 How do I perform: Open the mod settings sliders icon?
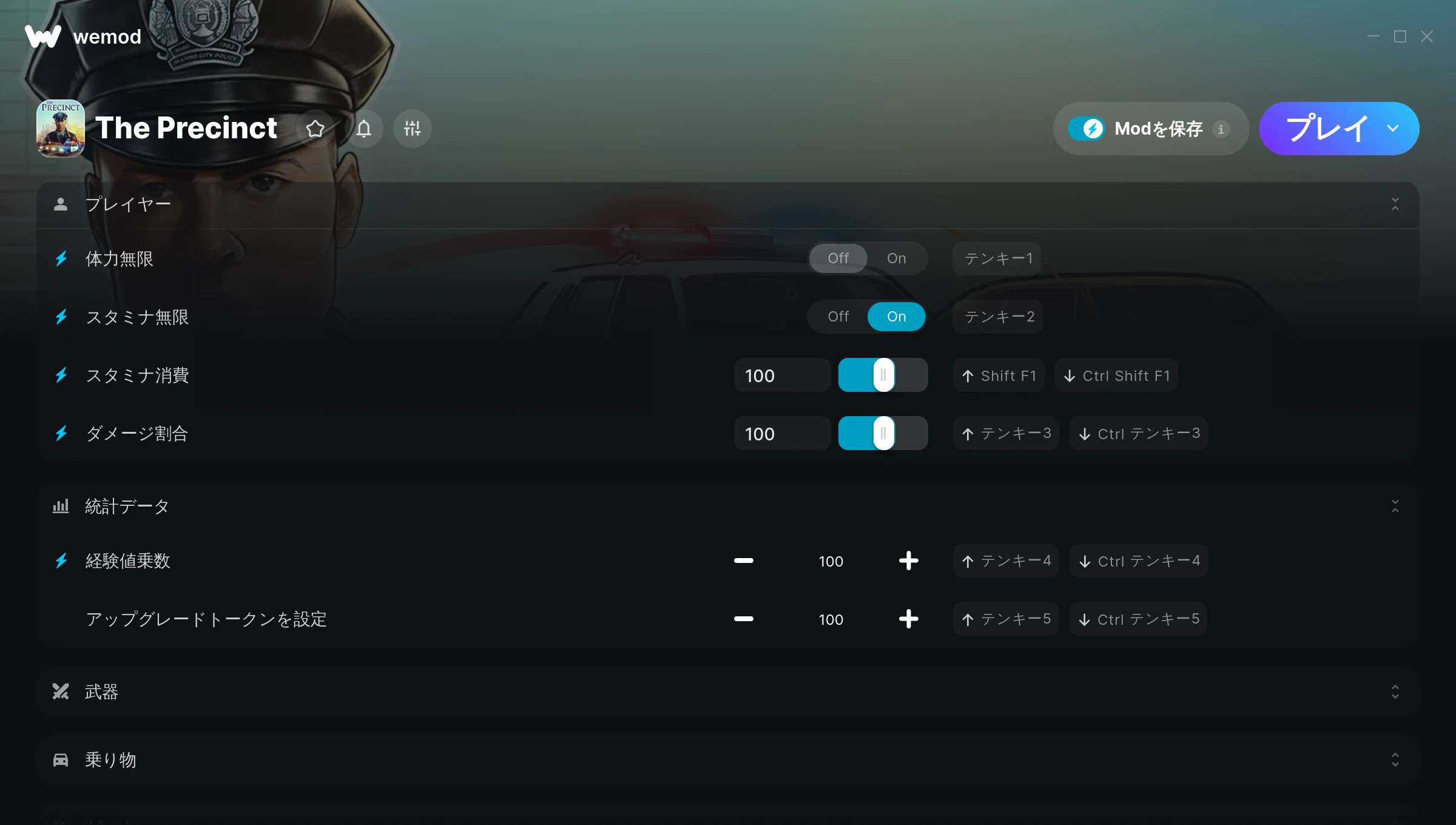coord(412,129)
